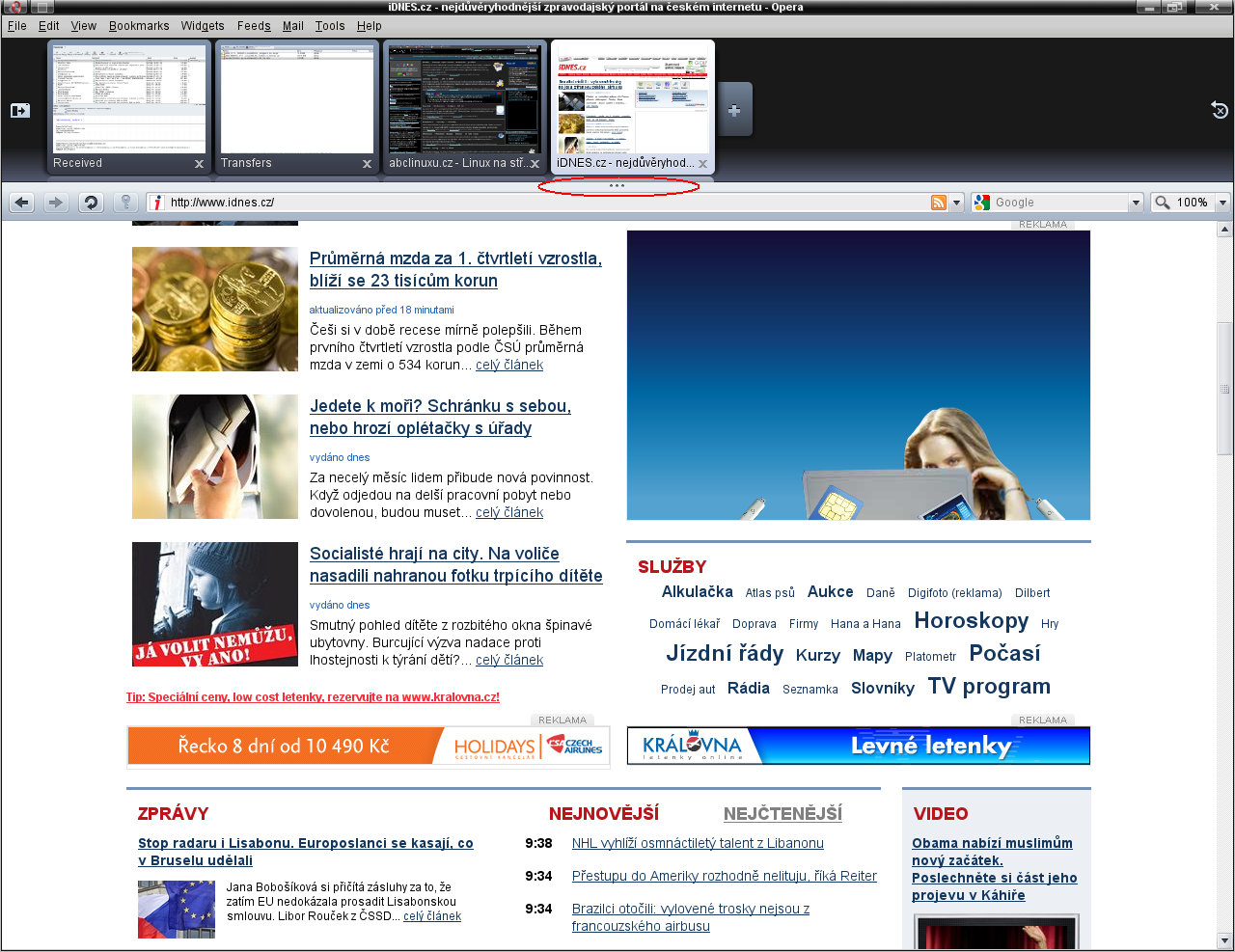Click Tip: Speciální ceny letenky link
Screen dimensions: 1235x952
click(313, 697)
